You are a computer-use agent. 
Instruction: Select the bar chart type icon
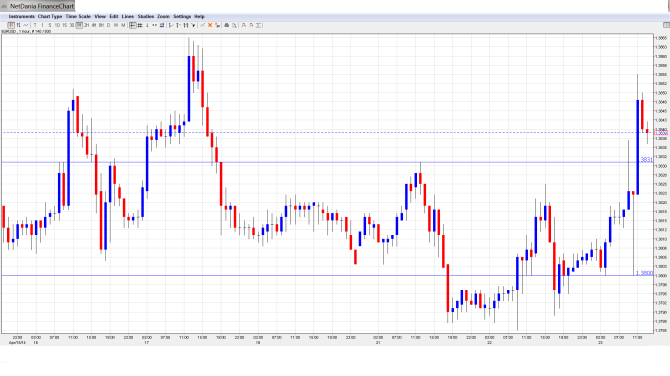18,25
